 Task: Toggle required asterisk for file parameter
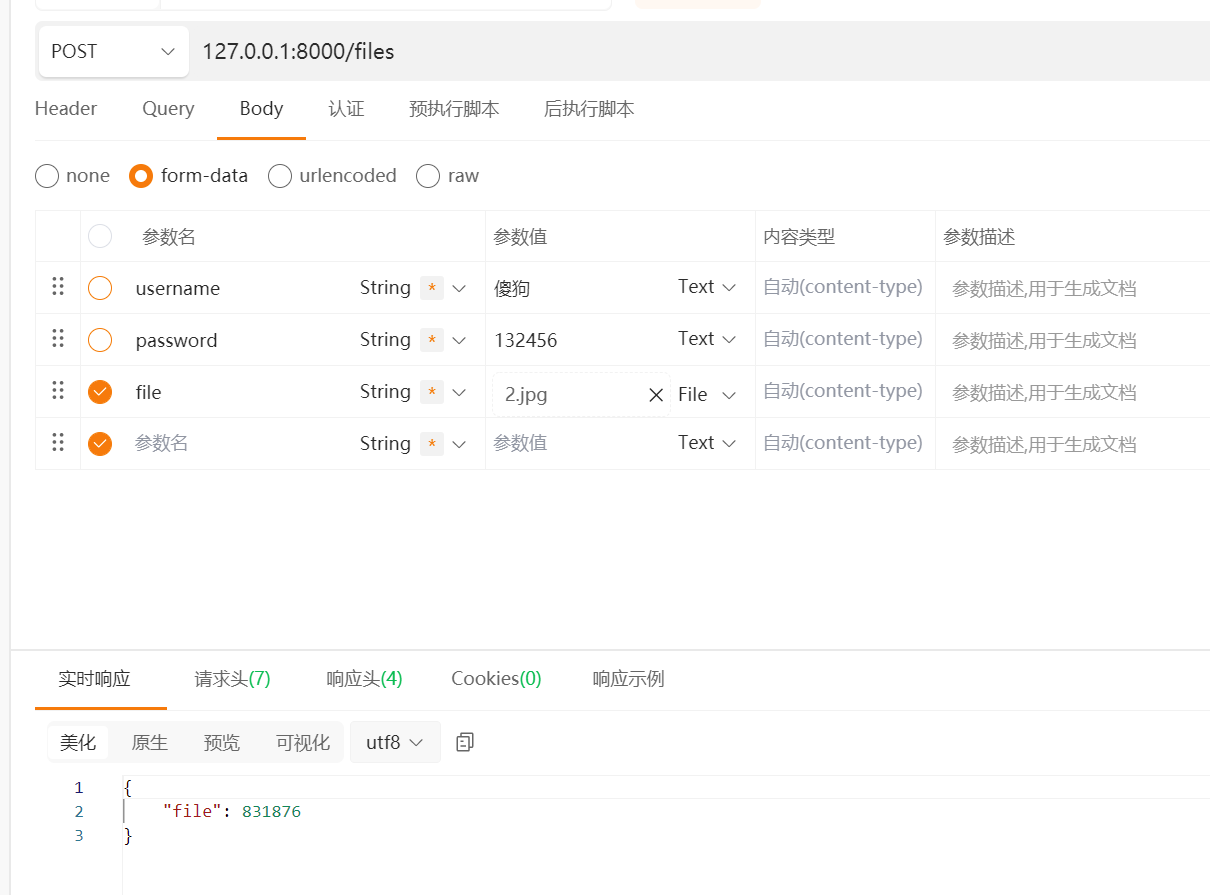(x=431, y=392)
